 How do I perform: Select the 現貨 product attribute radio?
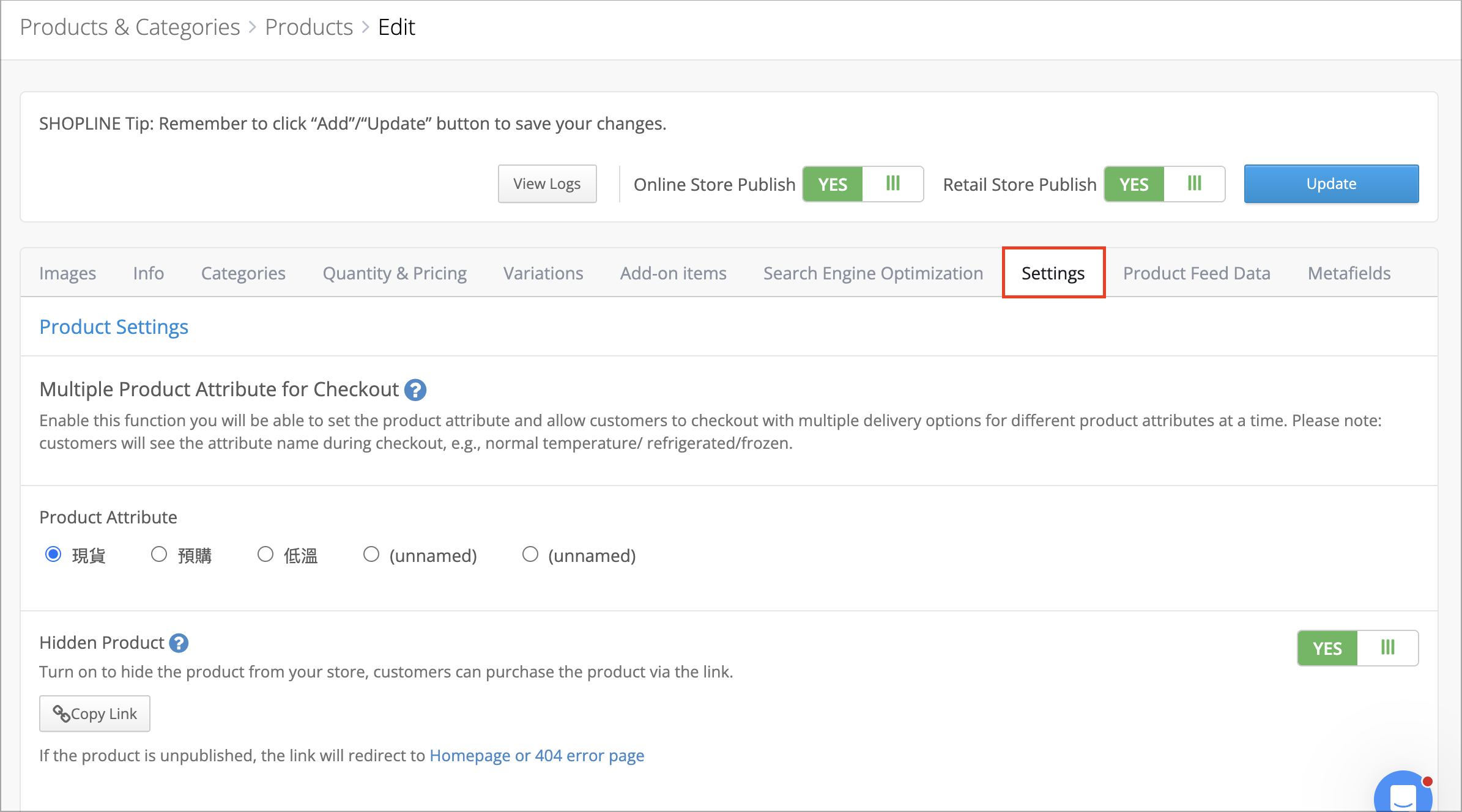53,555
